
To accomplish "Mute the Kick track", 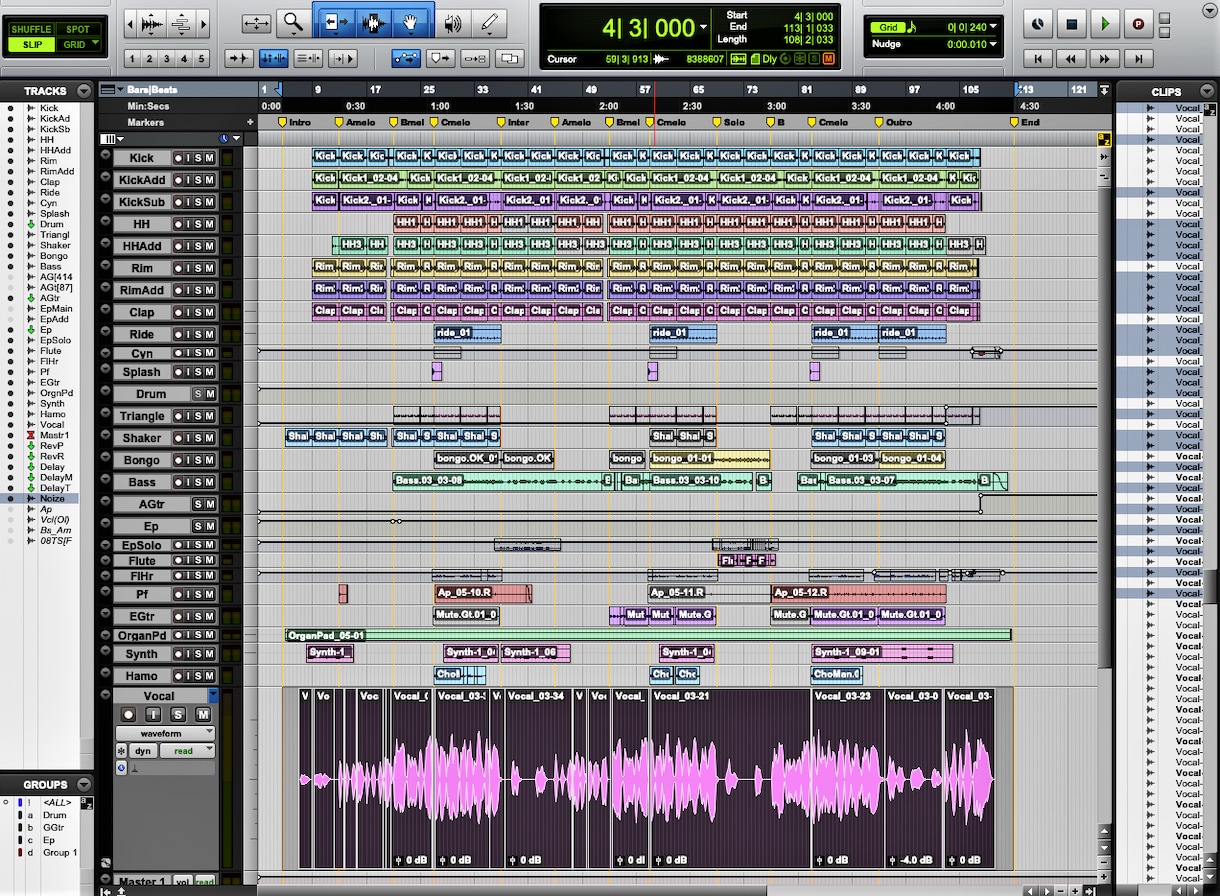I will point(210,158).
